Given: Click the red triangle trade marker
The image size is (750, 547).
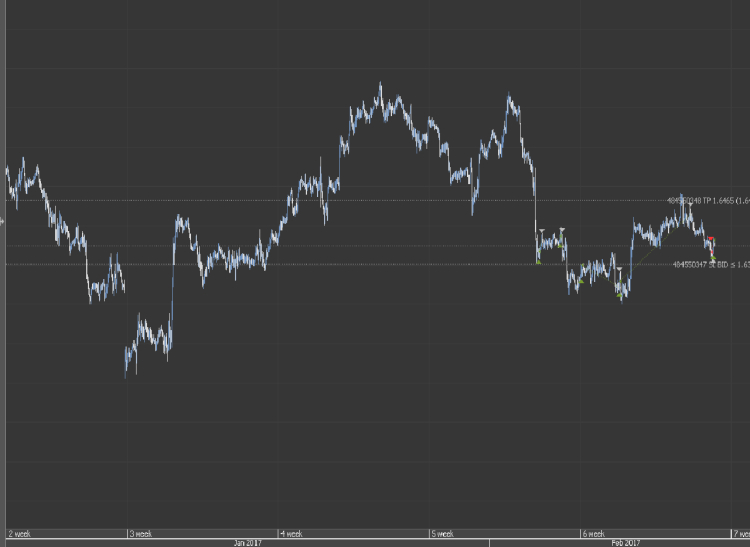Looking at the screenshot, I should pos(711,238).
